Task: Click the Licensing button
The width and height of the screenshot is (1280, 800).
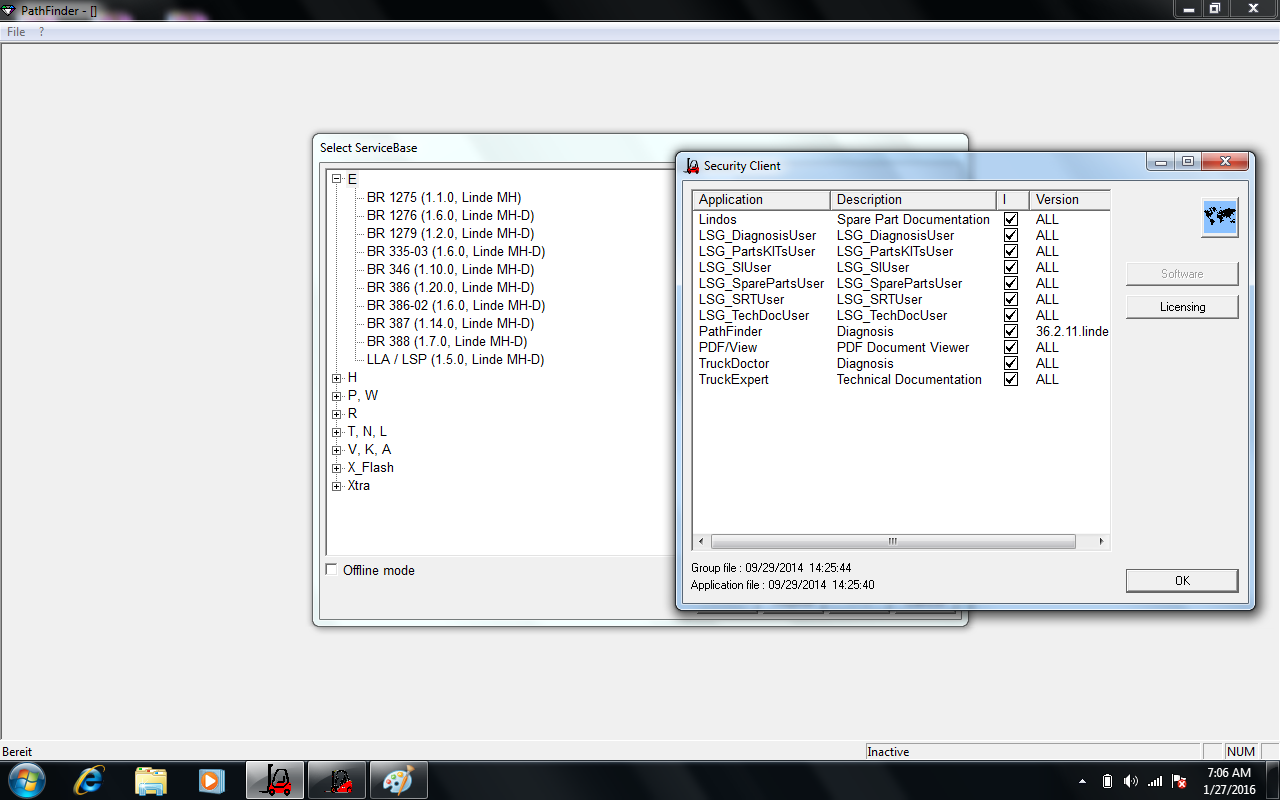Action: click(x=1182, y=307)
